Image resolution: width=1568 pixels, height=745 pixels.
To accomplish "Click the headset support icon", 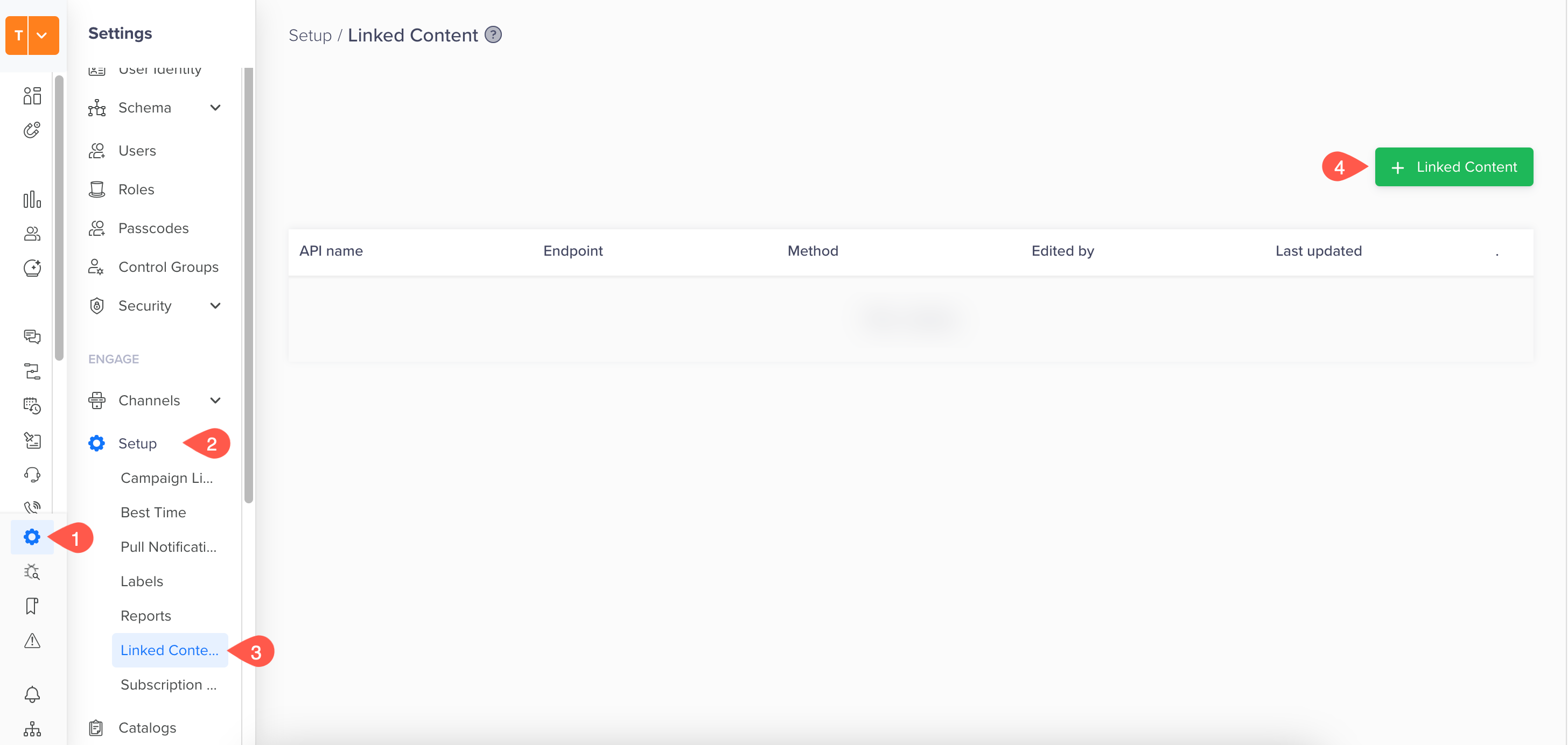I will (32, 474).
